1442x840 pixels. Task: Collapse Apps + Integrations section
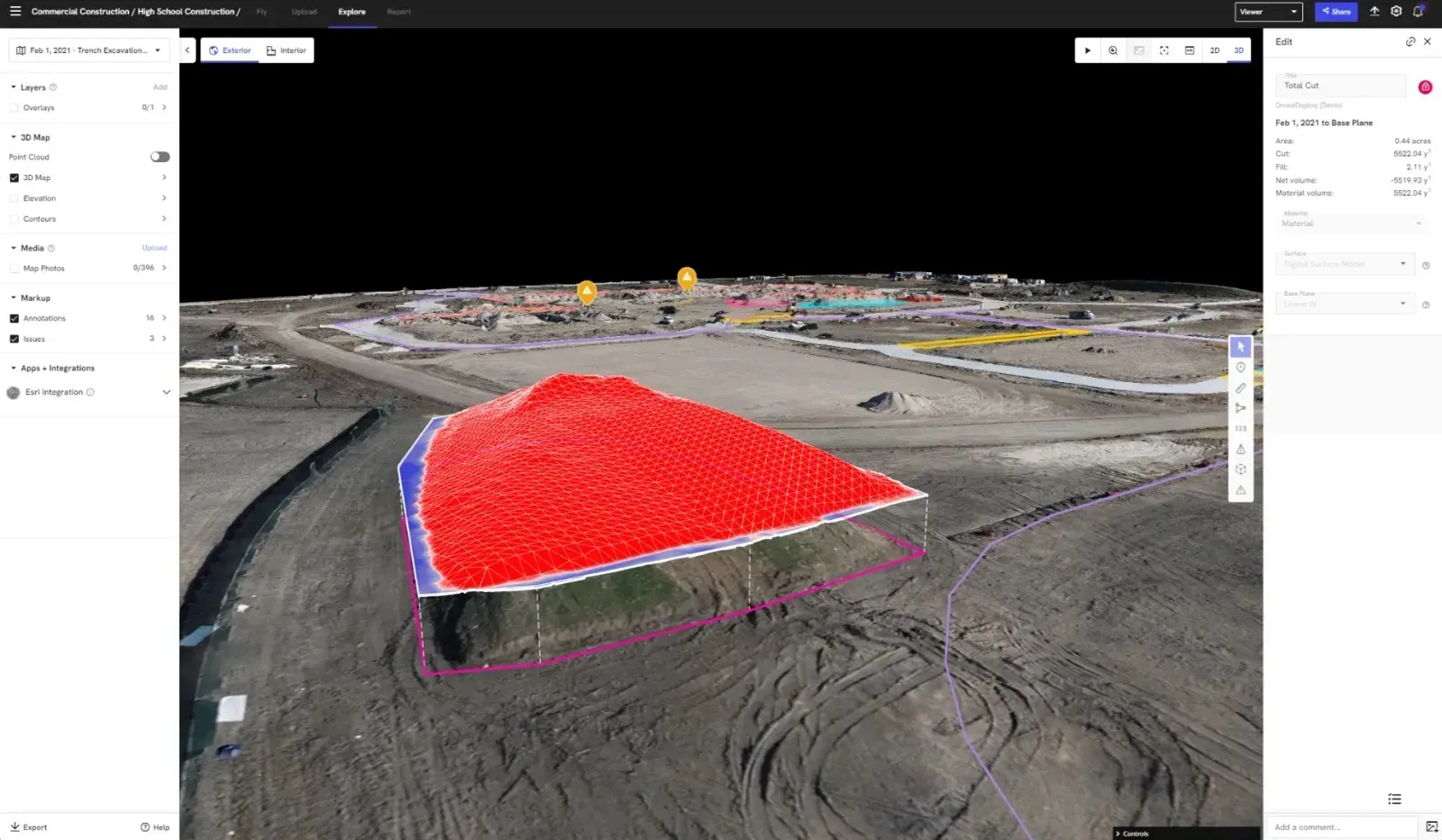(14, 368)
